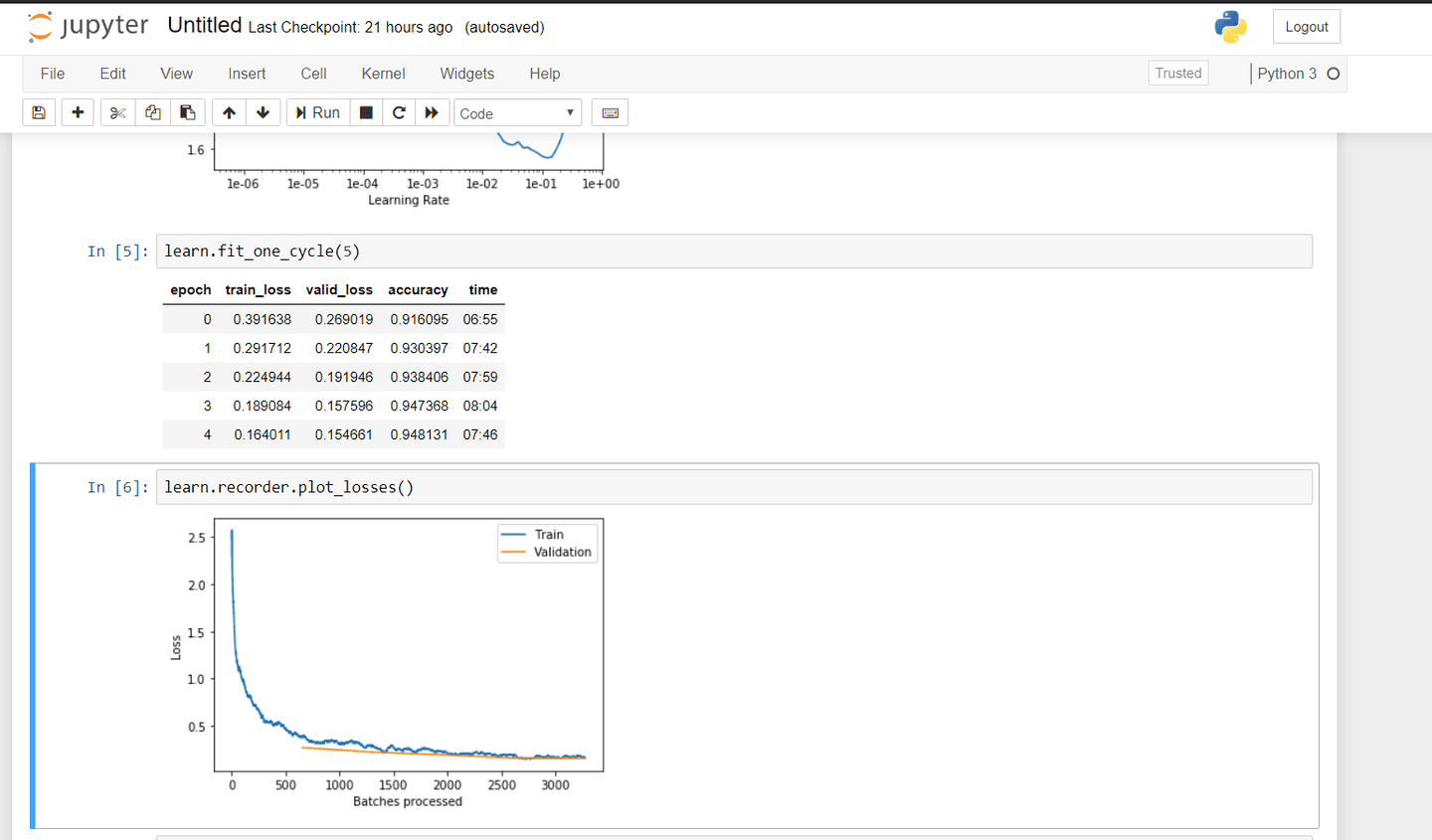This screenshot has height=840, width=1432.
Task: Open the Widgets menu
Action: [x=466, y=74]
